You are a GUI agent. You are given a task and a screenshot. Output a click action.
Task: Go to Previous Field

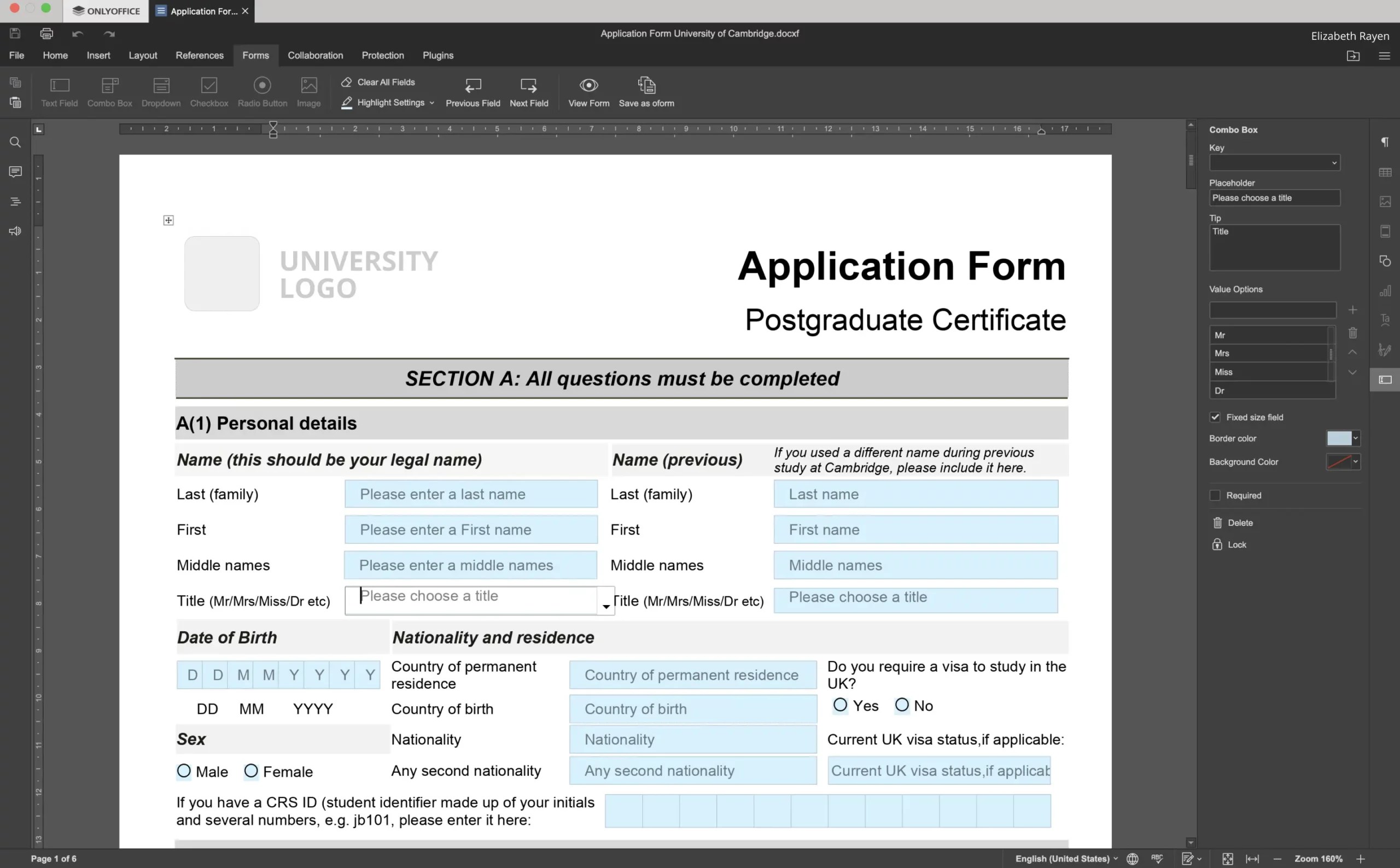click(x=472, y=85)
